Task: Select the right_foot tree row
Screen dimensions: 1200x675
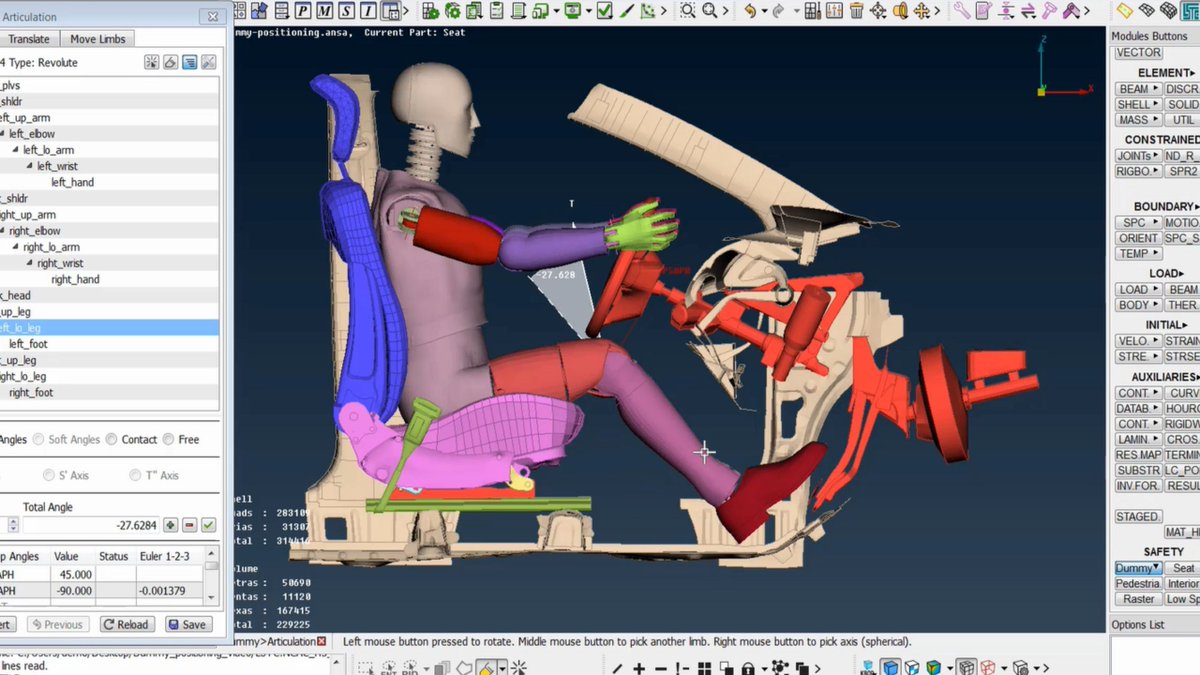Action: click(x=109, y=393)
